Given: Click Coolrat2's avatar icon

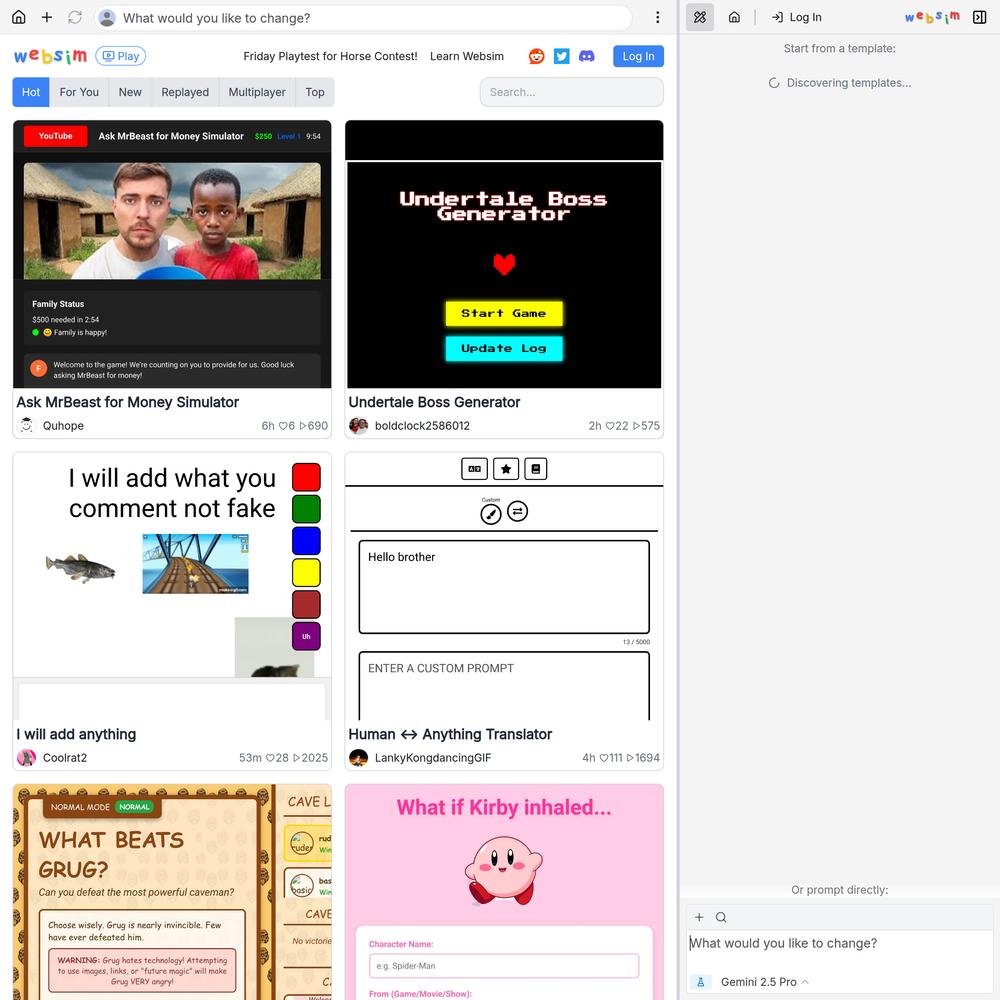Looking at the screenshot, I should [26, 758].
